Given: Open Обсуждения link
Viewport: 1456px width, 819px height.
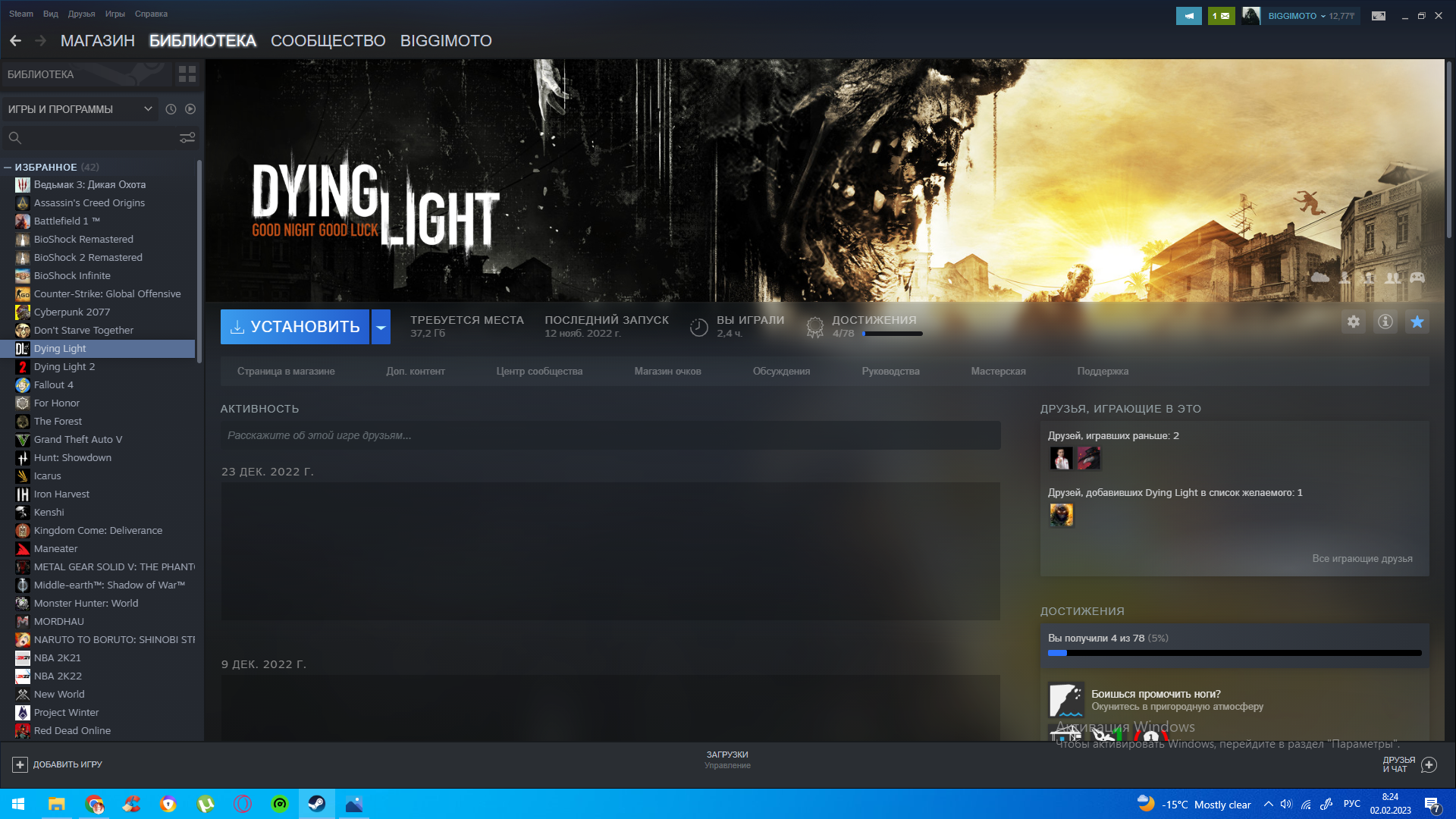Looking at the screenshot, I should pos(781,372).
